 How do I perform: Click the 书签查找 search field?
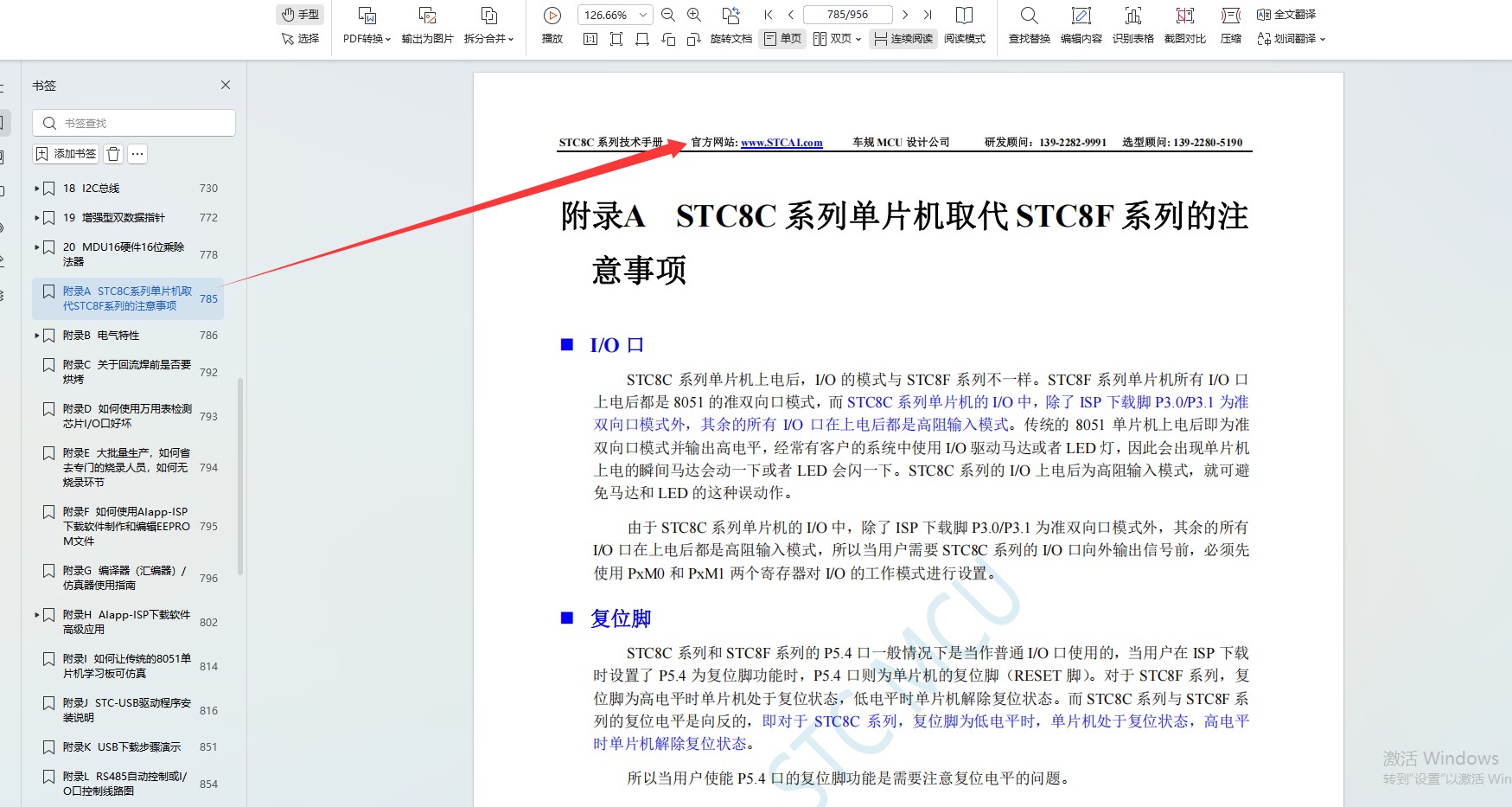(x=134, y=123)
